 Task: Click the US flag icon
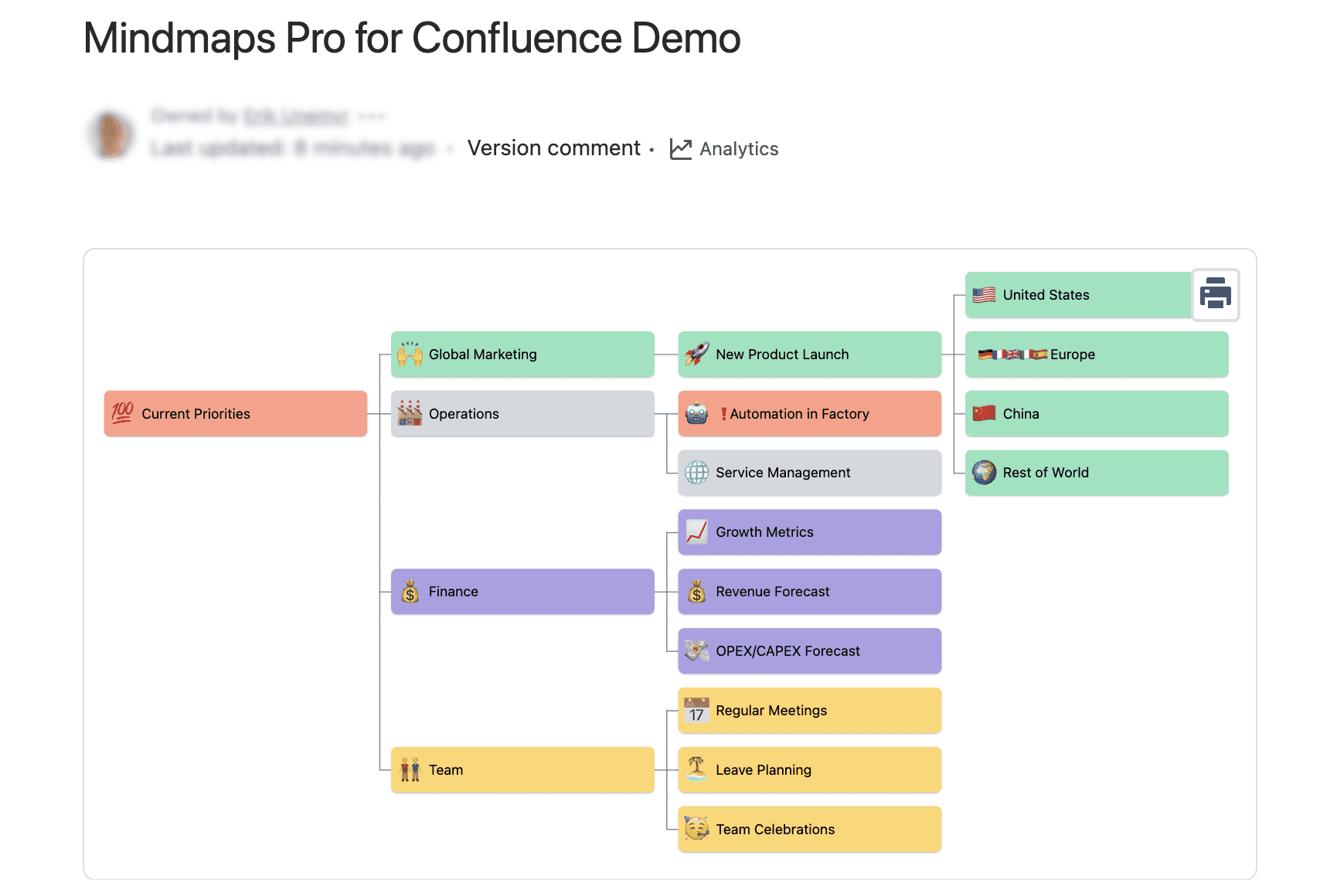click(x=985, y=295)
